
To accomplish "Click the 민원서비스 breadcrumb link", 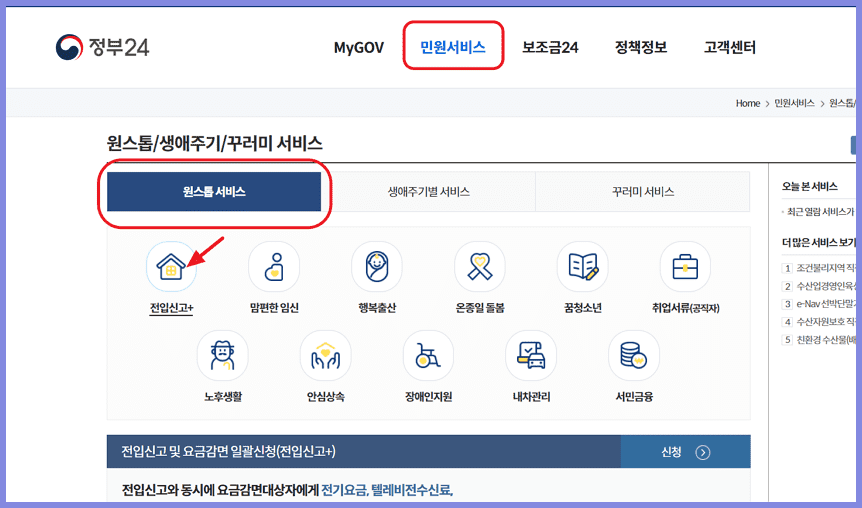I will tap(794, 103).
